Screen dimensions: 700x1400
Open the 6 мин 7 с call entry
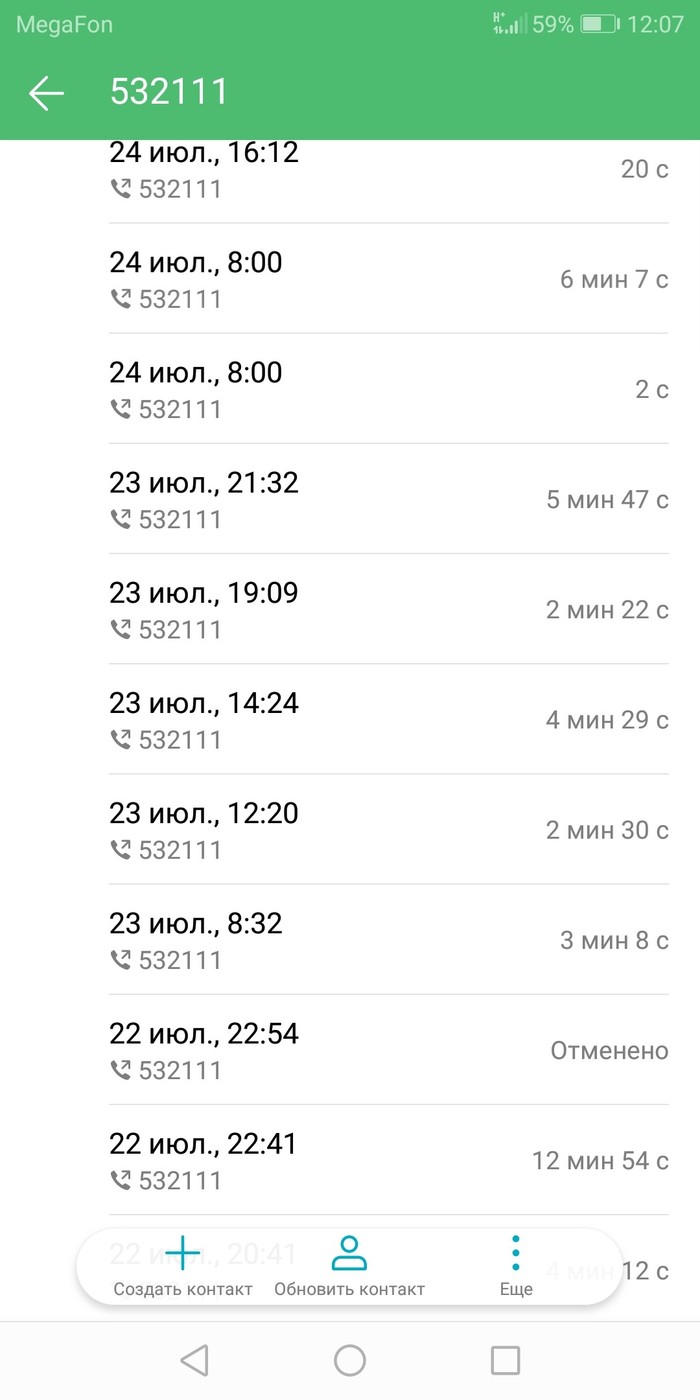click(388, 279)
